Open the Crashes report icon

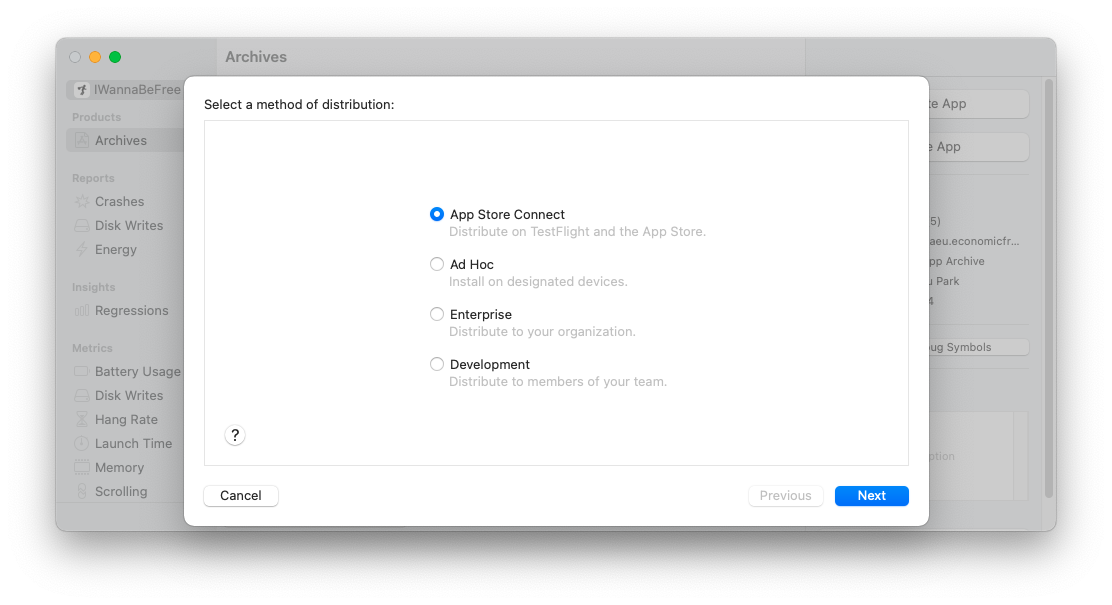pos(82,201)
